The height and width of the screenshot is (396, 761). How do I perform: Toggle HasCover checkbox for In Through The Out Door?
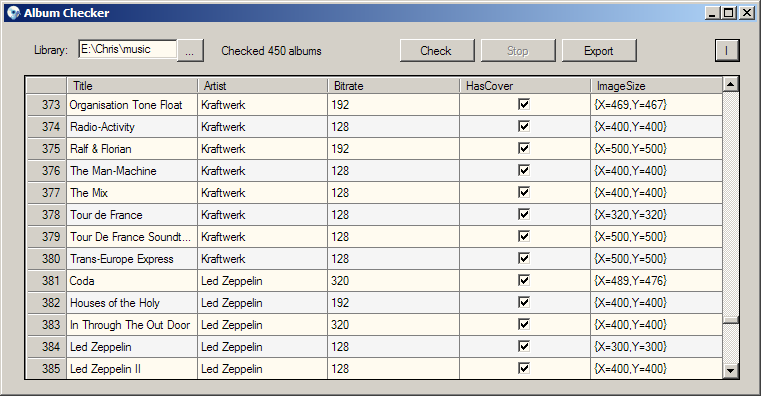(x=524, y=325)
